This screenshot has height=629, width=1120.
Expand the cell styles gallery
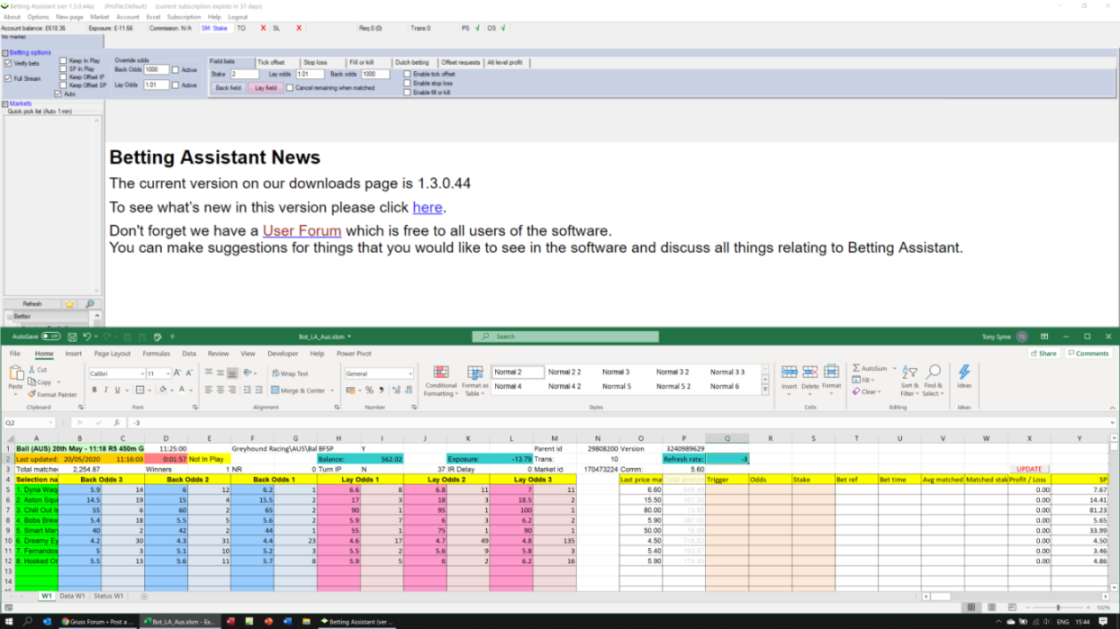click(765, 390)
